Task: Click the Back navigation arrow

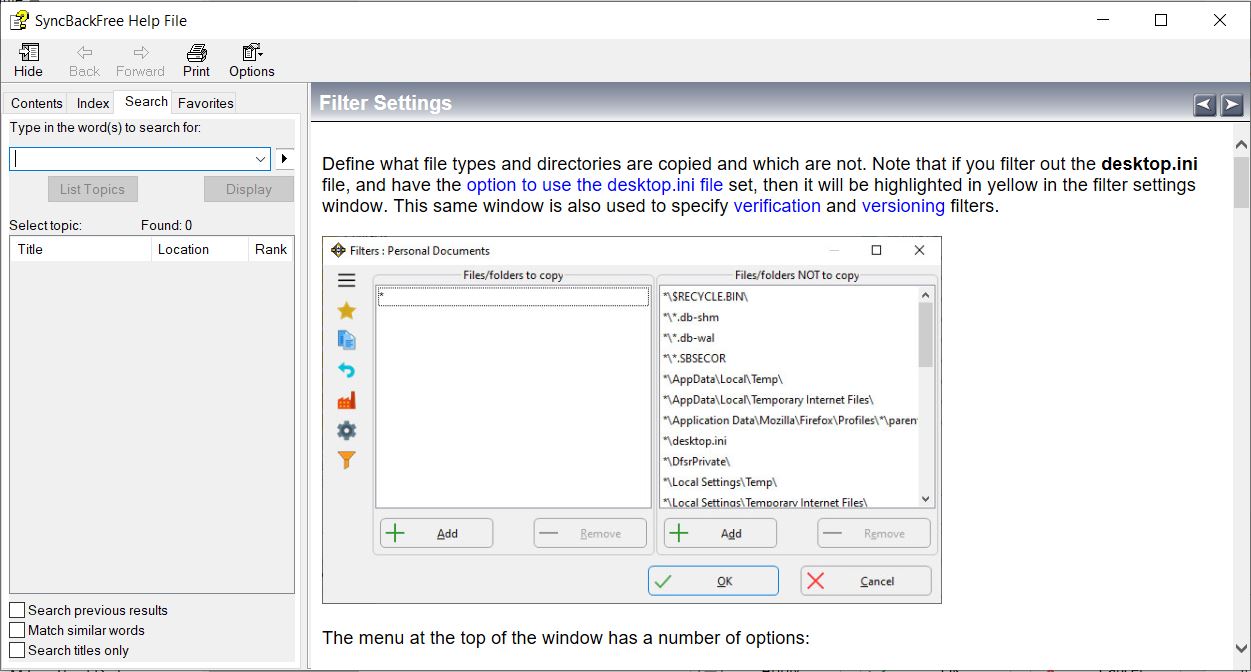Action: (84, 61)
